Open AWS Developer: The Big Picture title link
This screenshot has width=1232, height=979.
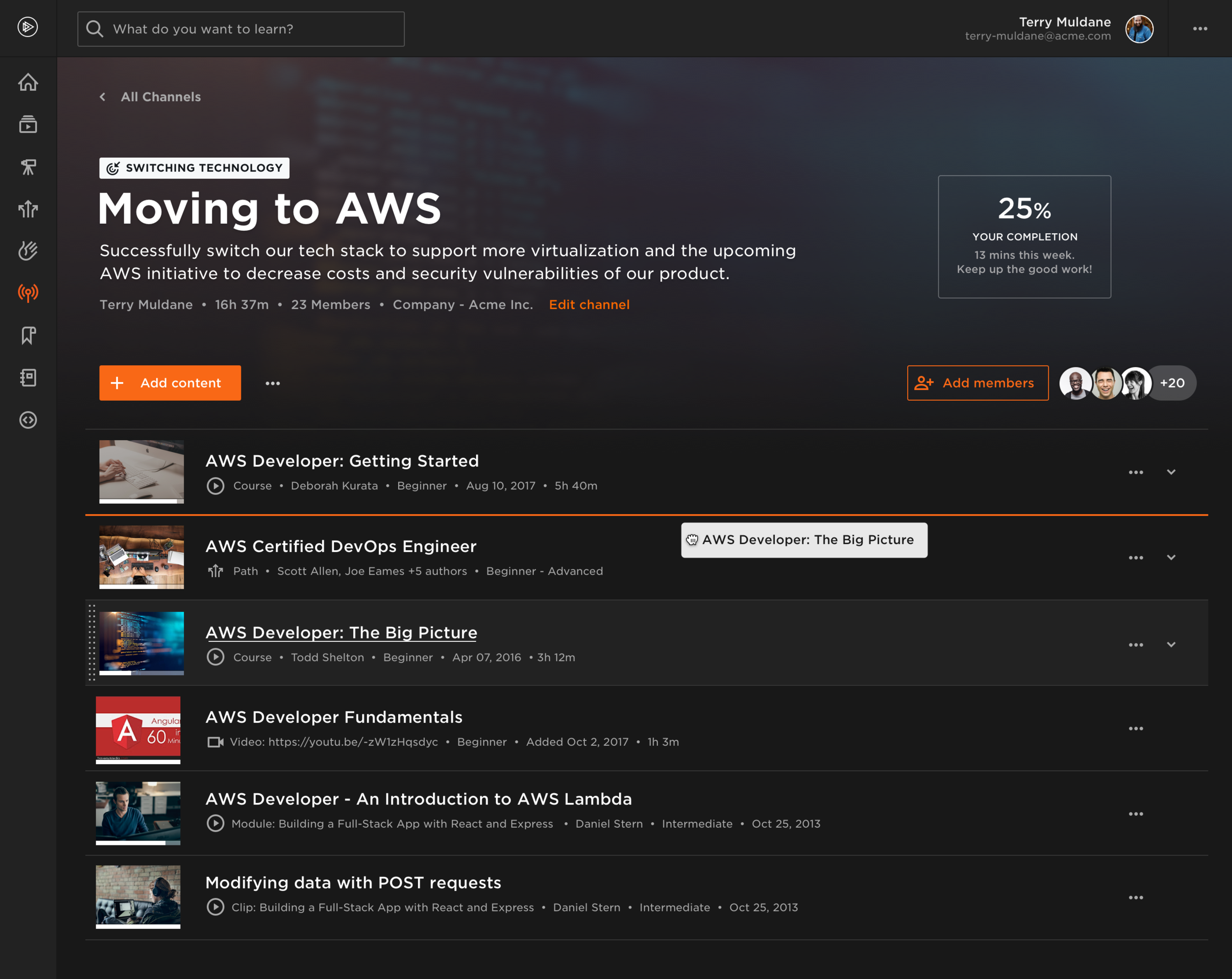(x=341, y=632)
